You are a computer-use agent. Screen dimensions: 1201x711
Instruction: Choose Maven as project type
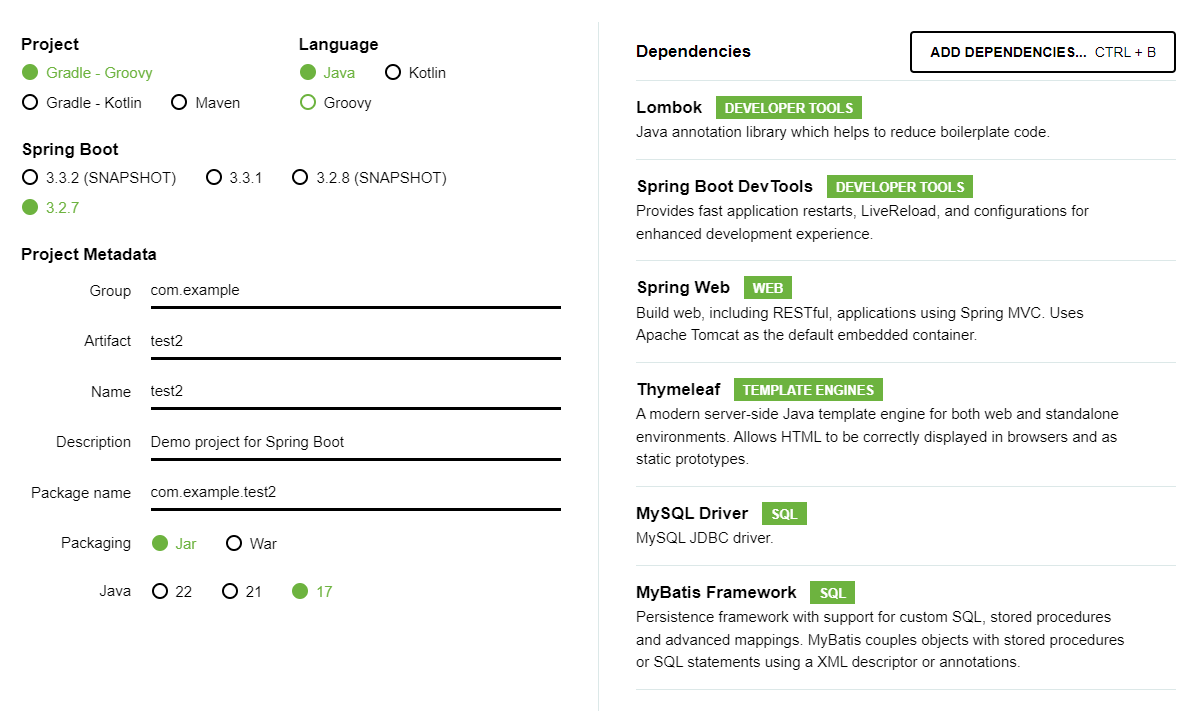(179, 103)
